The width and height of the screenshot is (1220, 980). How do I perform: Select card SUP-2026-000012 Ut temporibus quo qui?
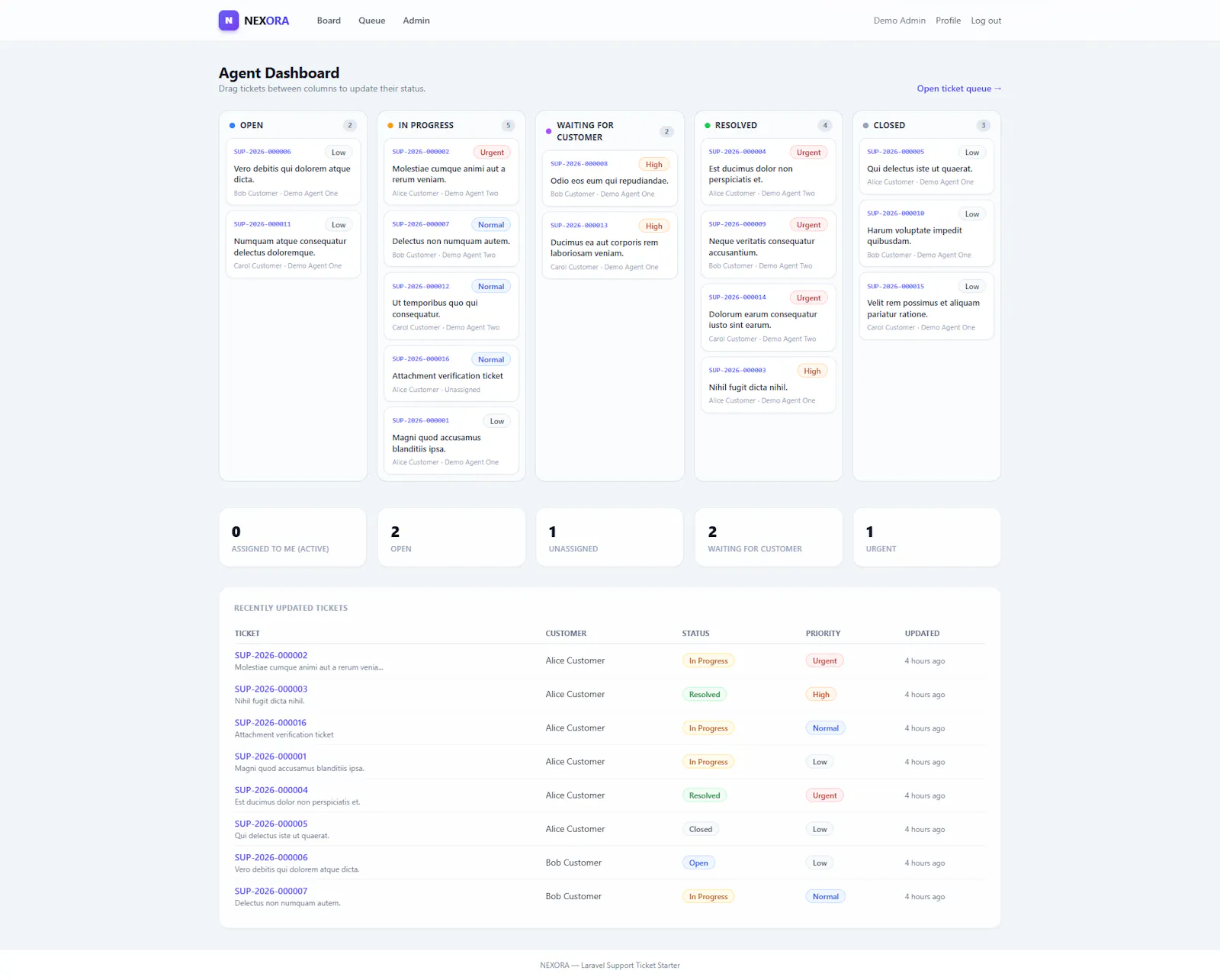click(x=451, y=306)
